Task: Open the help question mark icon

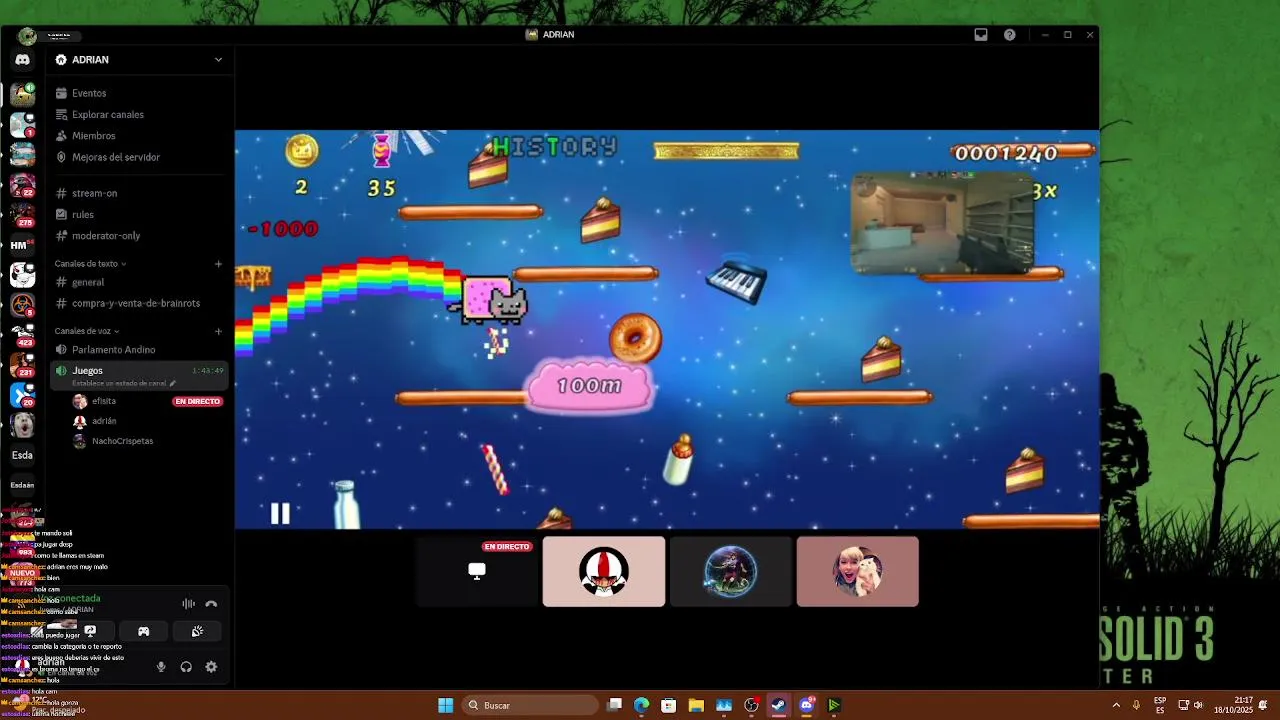Action: [x=1010, y=35]
